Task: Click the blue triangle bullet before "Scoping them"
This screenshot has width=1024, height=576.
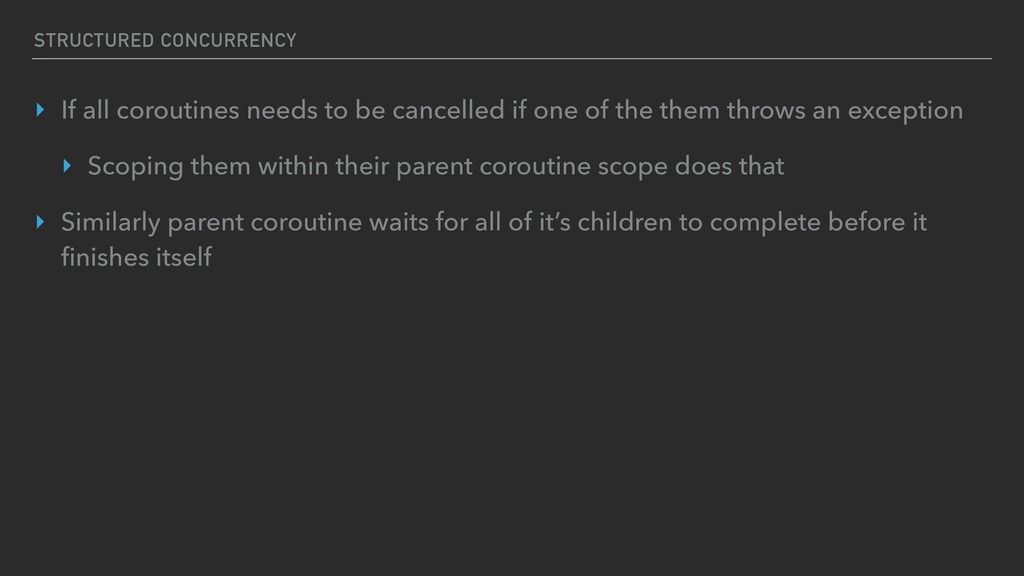Action: coord(67,166)
